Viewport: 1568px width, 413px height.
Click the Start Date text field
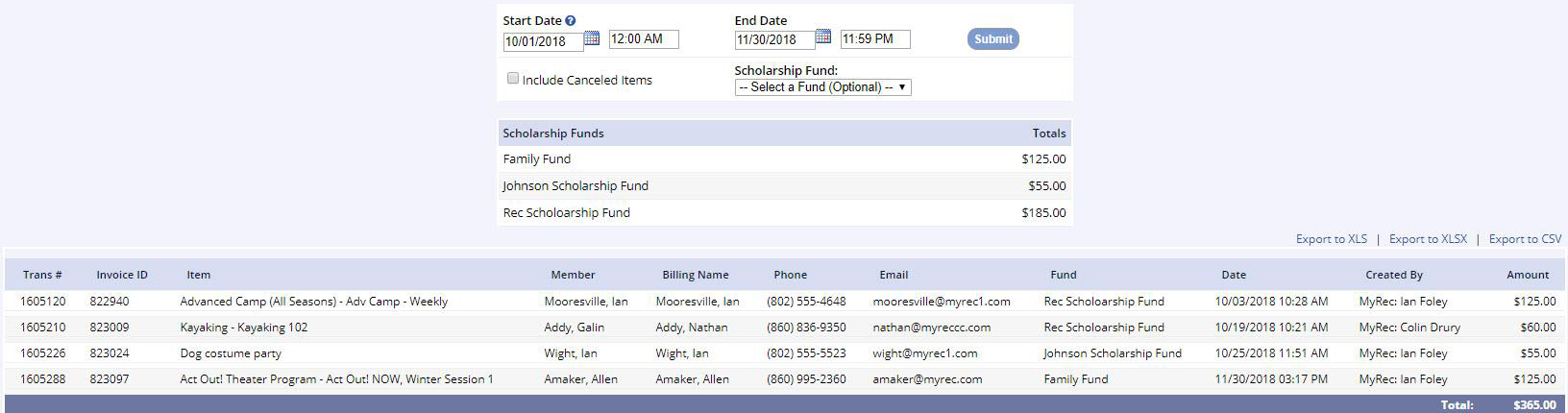(x=543, y=41)
